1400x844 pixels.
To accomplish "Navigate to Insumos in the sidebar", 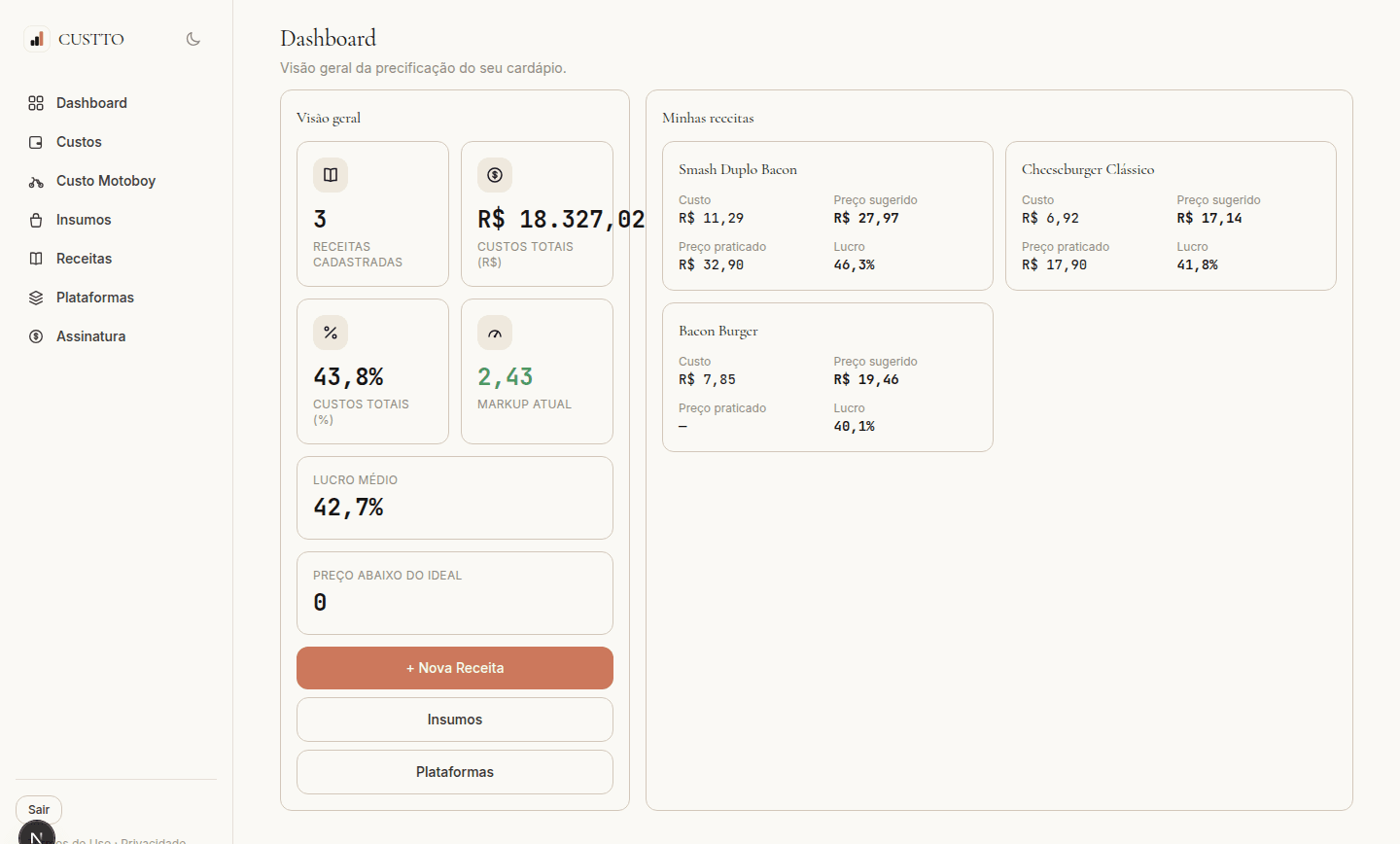I will click(117, 220).
